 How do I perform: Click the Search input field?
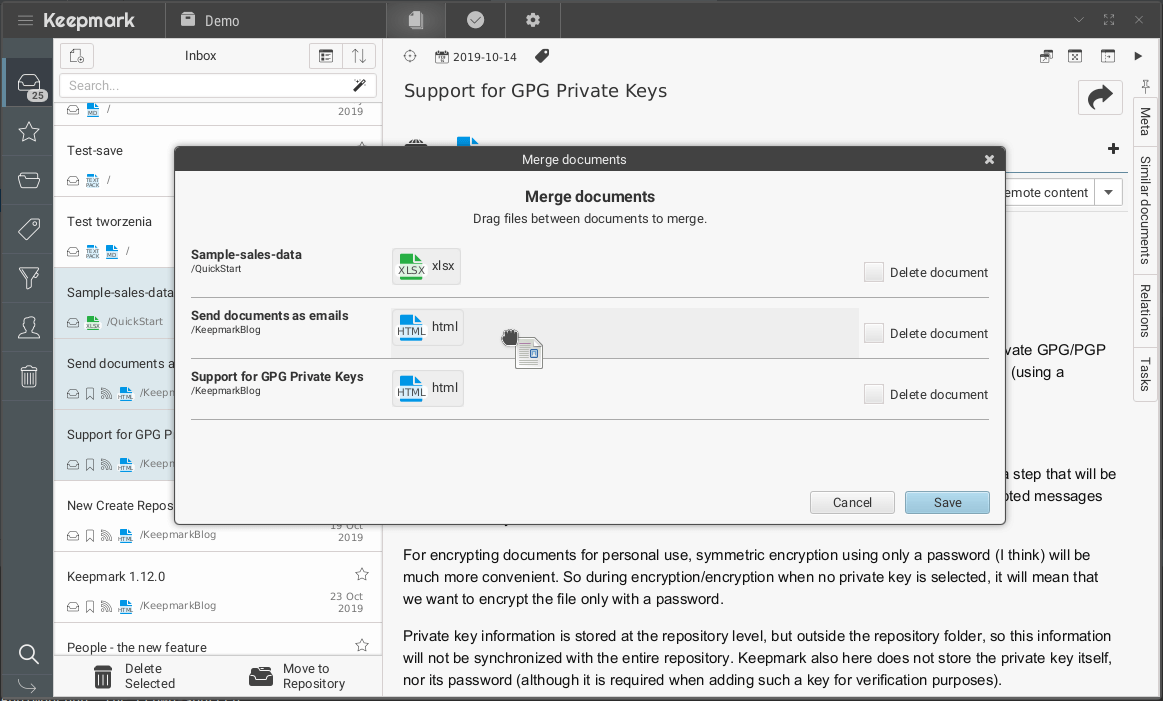tap(205, 86)
